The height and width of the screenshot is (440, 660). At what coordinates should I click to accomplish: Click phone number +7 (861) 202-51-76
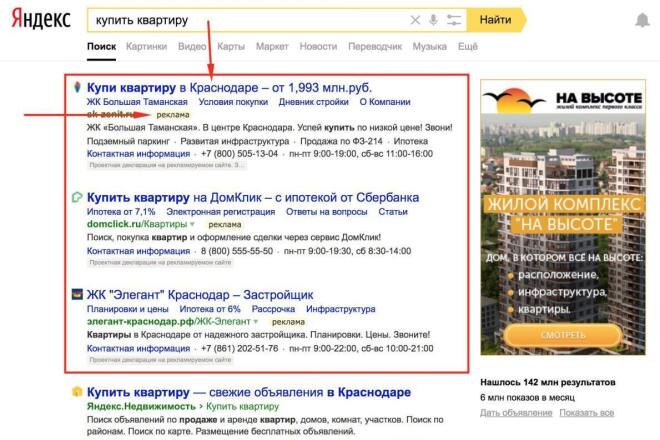click(240, 348)
